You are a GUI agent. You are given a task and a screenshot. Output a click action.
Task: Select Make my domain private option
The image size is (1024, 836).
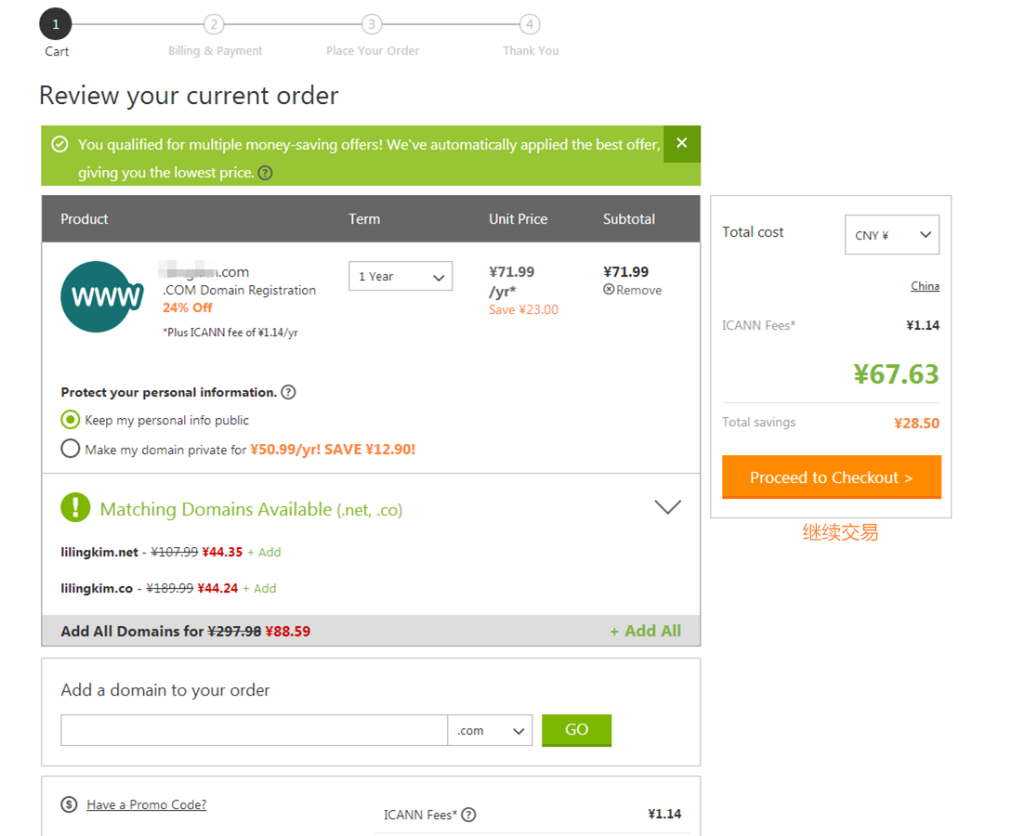pyautogui.click(x=70, y=449)
